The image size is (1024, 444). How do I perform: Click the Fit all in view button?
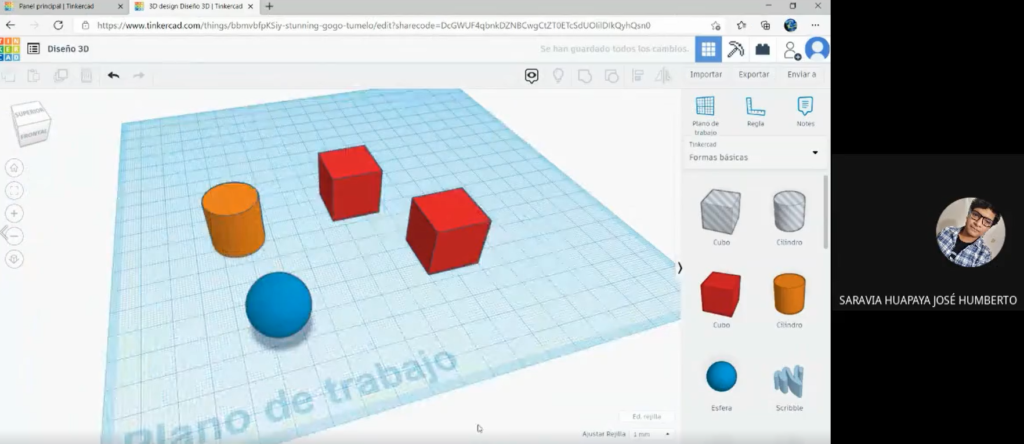[x=14, y=191]
